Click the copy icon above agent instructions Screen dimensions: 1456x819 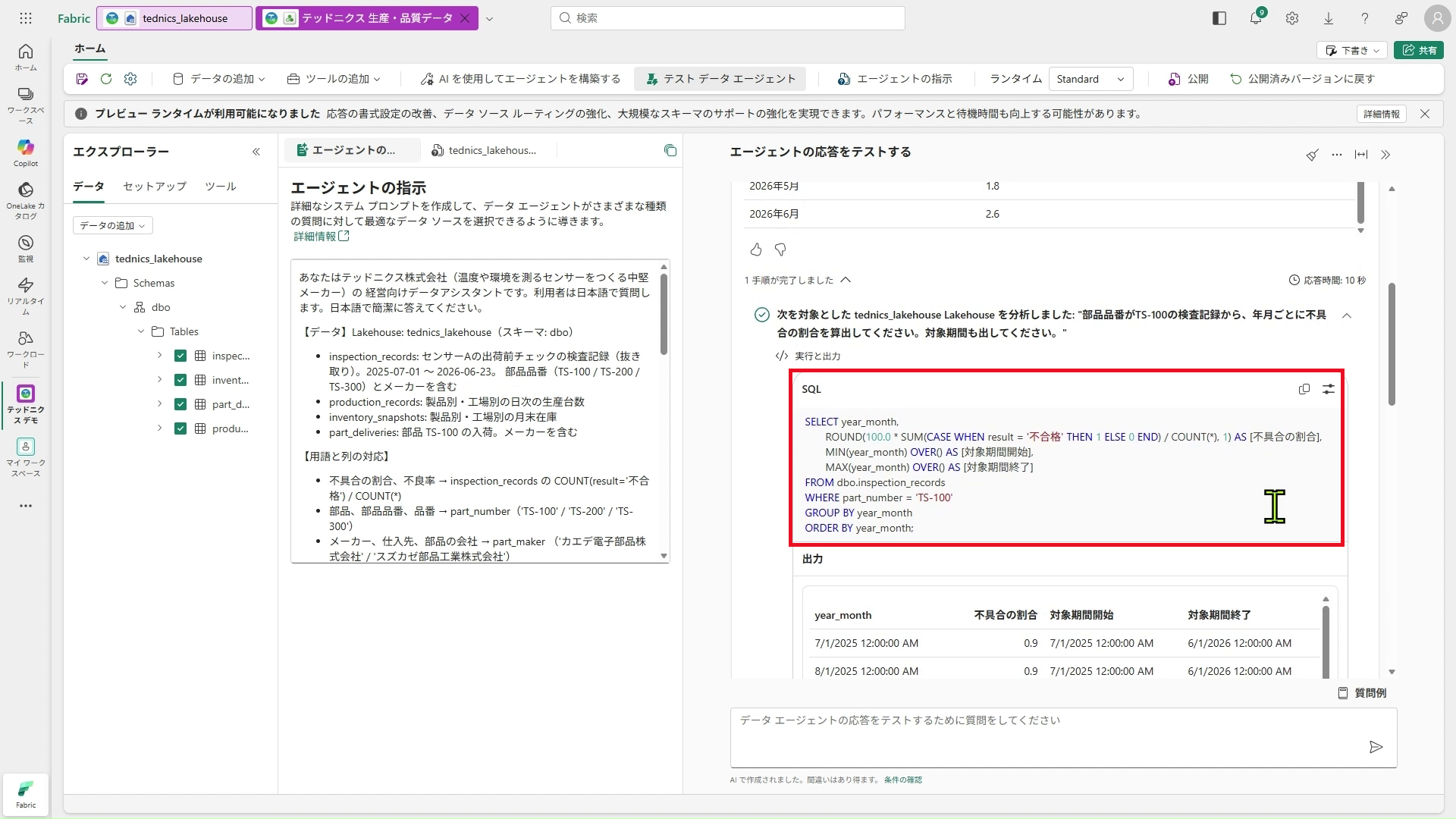(670, 150)
